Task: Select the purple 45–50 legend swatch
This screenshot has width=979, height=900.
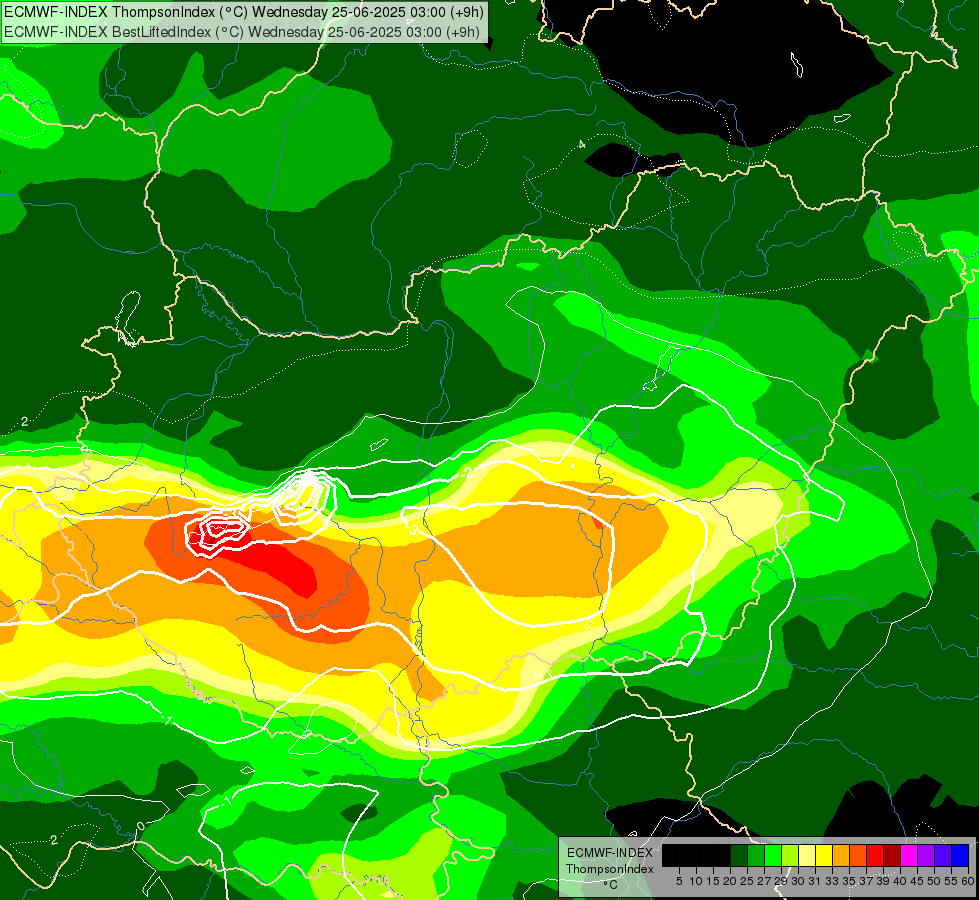Action: tap(926, 855)
